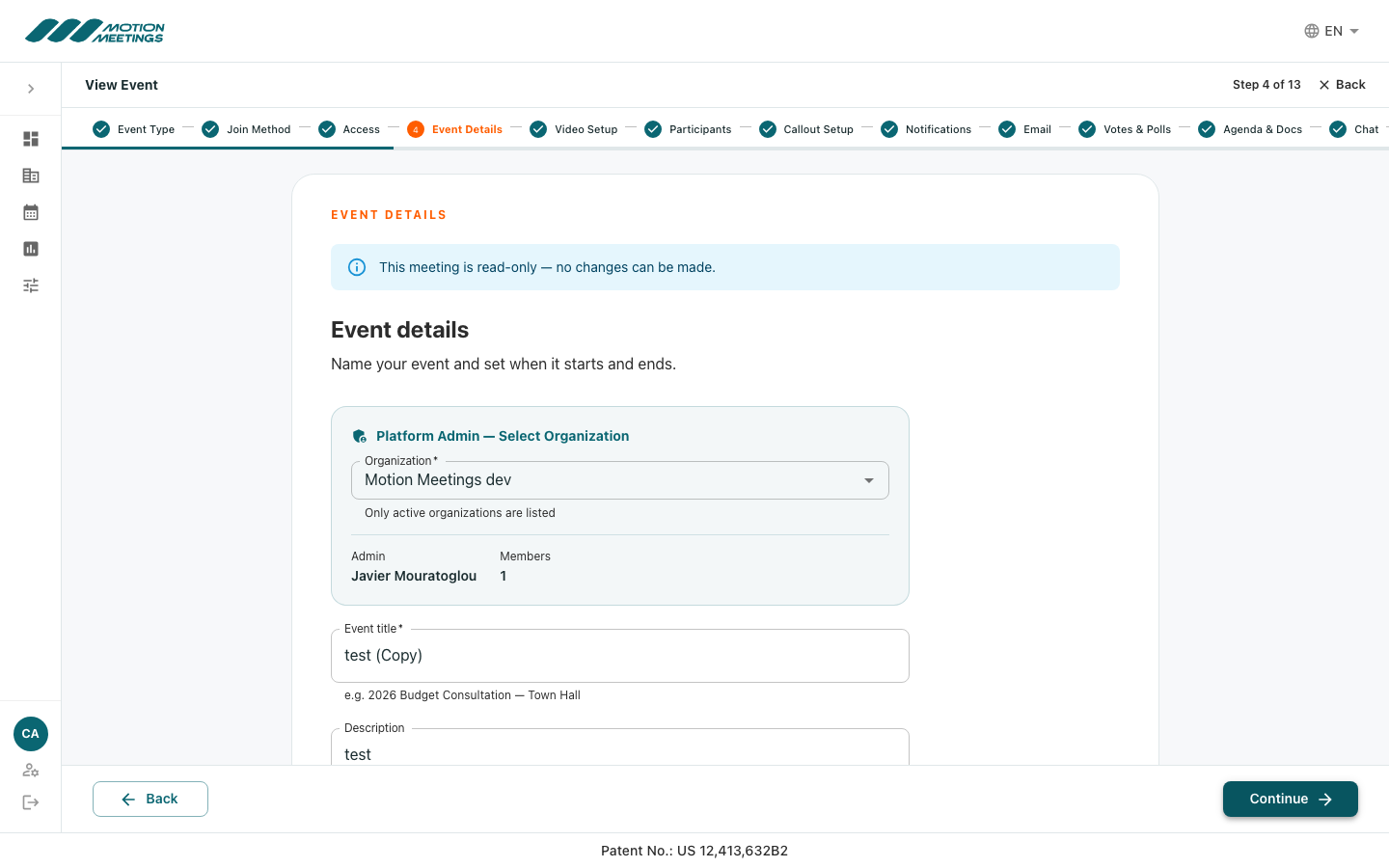Click the info icon in read-only banner
Viewport: 1389px width, 868px height.
click(357, 267)
